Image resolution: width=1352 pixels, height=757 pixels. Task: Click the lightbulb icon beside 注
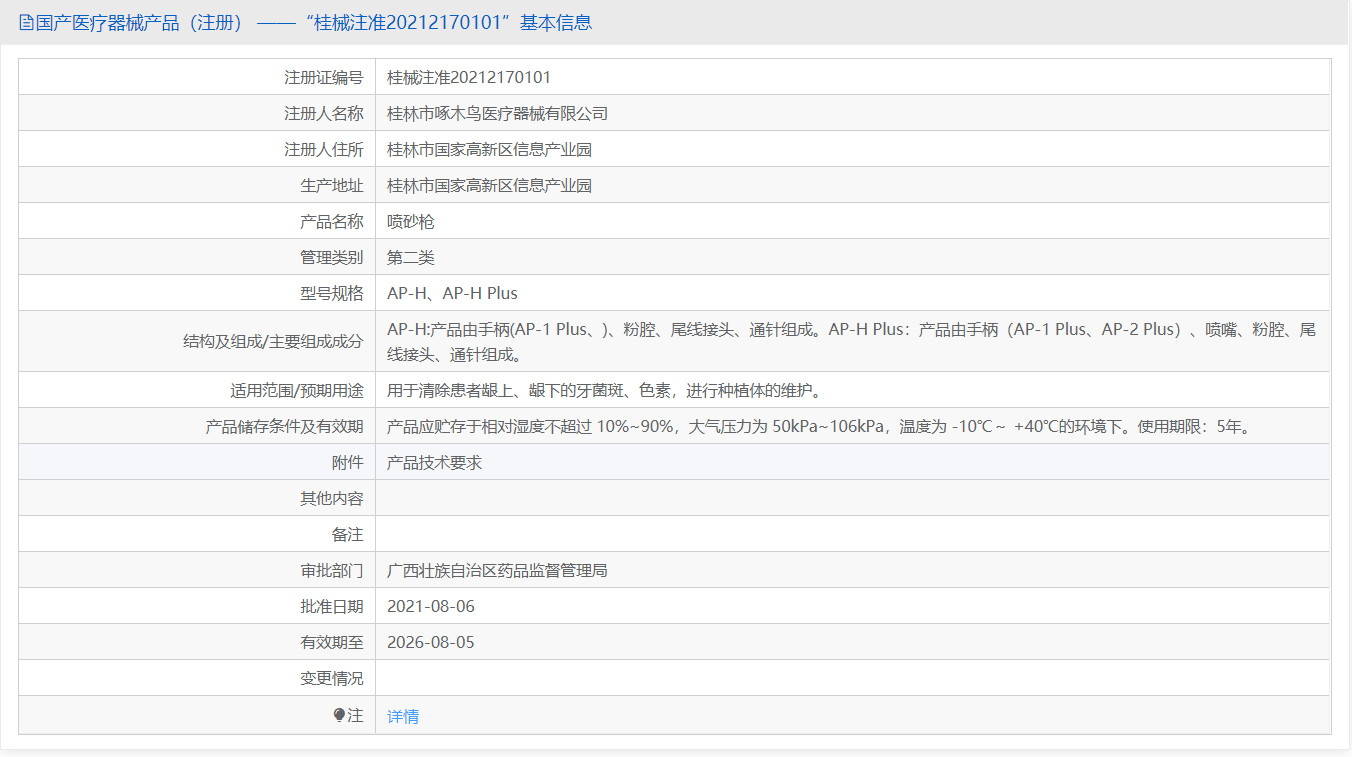[x=339, y=715]
